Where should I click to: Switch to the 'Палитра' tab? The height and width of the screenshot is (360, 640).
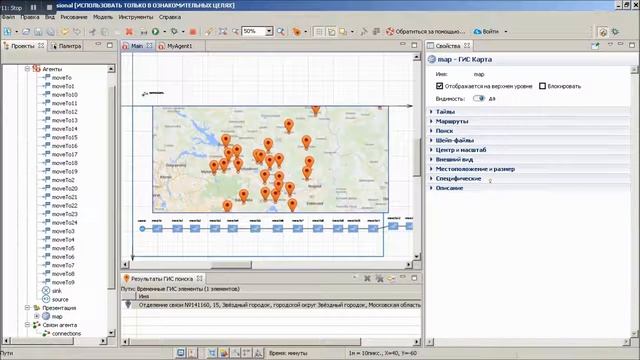pyautogui.click(x=66, y=46)
